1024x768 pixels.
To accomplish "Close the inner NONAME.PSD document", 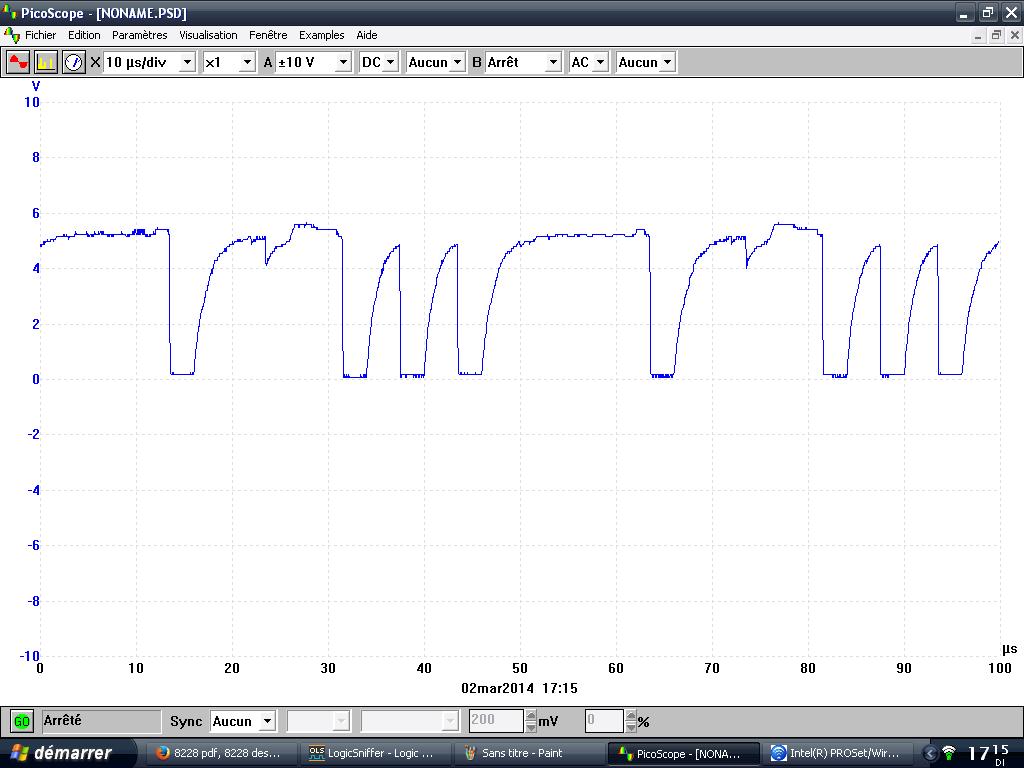I will click(1014, 35).
